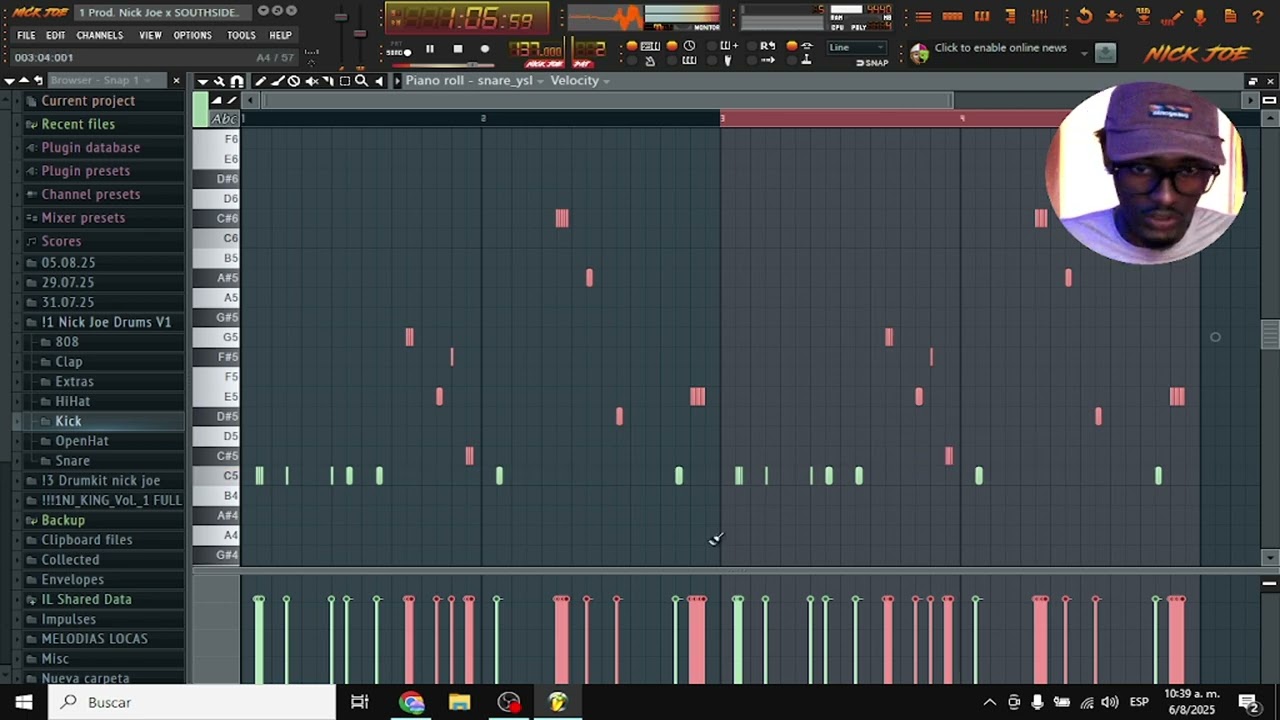Open the VIEW menu
Screen dimensions: 1280x720
150,35
